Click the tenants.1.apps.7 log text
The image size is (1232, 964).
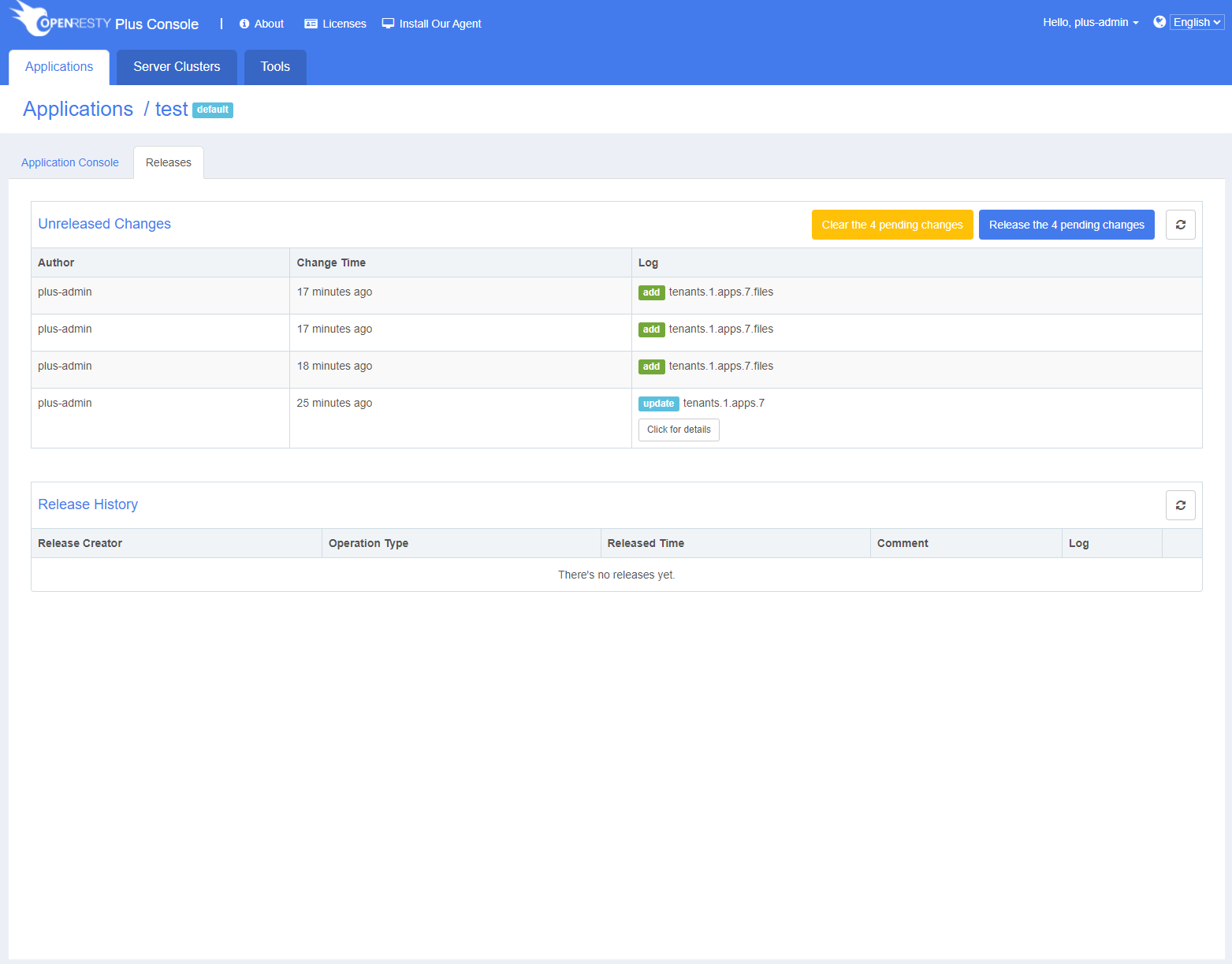724,403
